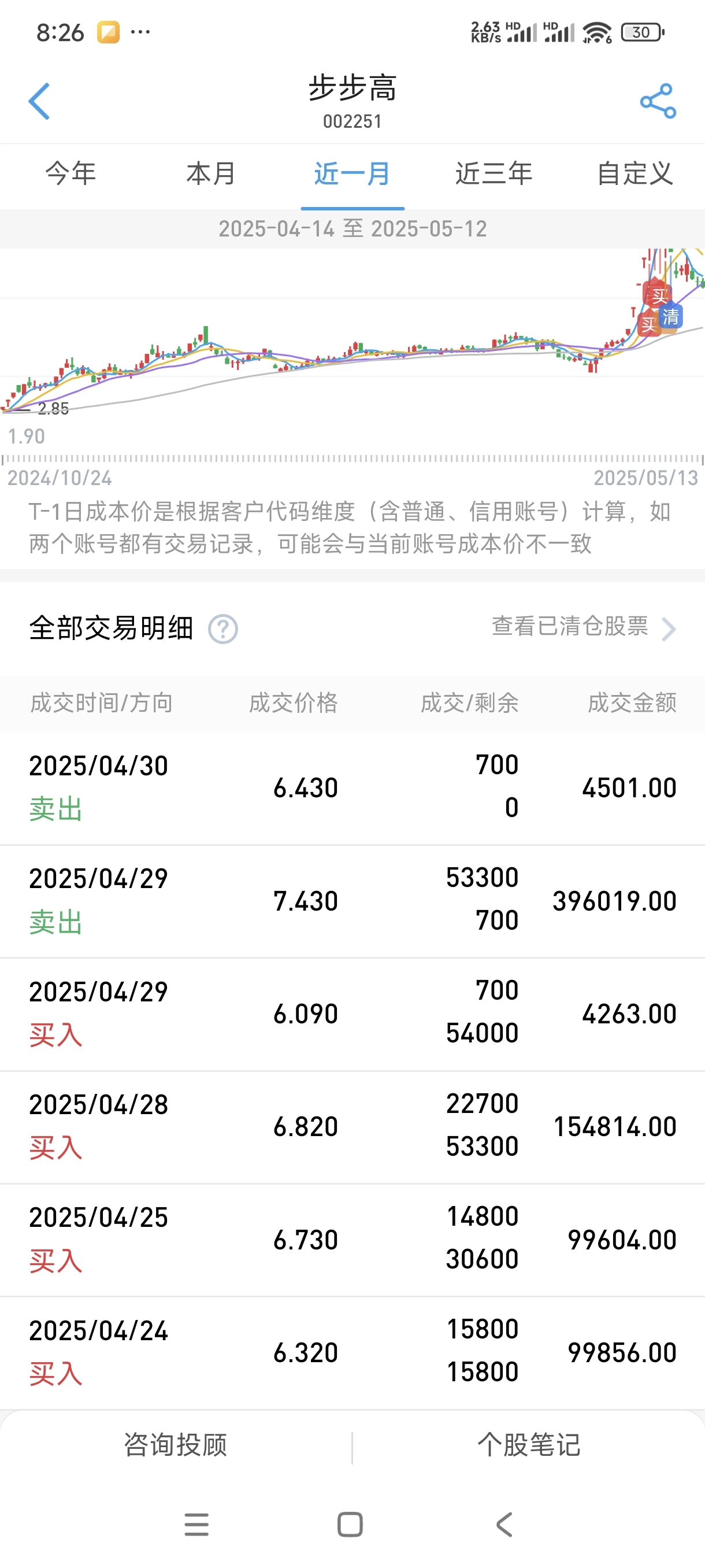
Task: Tap the blue back arrow icon
Action: pos(39,101)
